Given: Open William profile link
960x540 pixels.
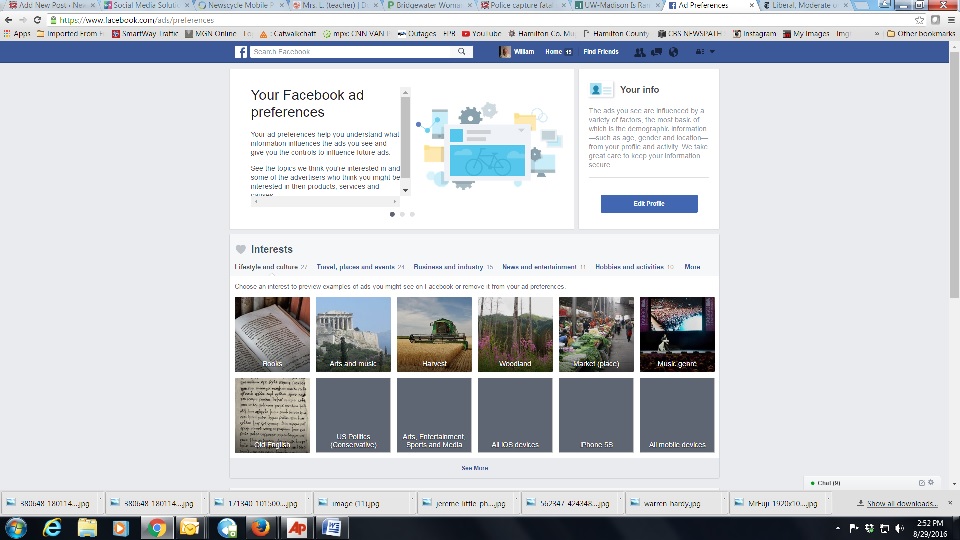Looking at the screenshot, I should click(x=517, y=52).
